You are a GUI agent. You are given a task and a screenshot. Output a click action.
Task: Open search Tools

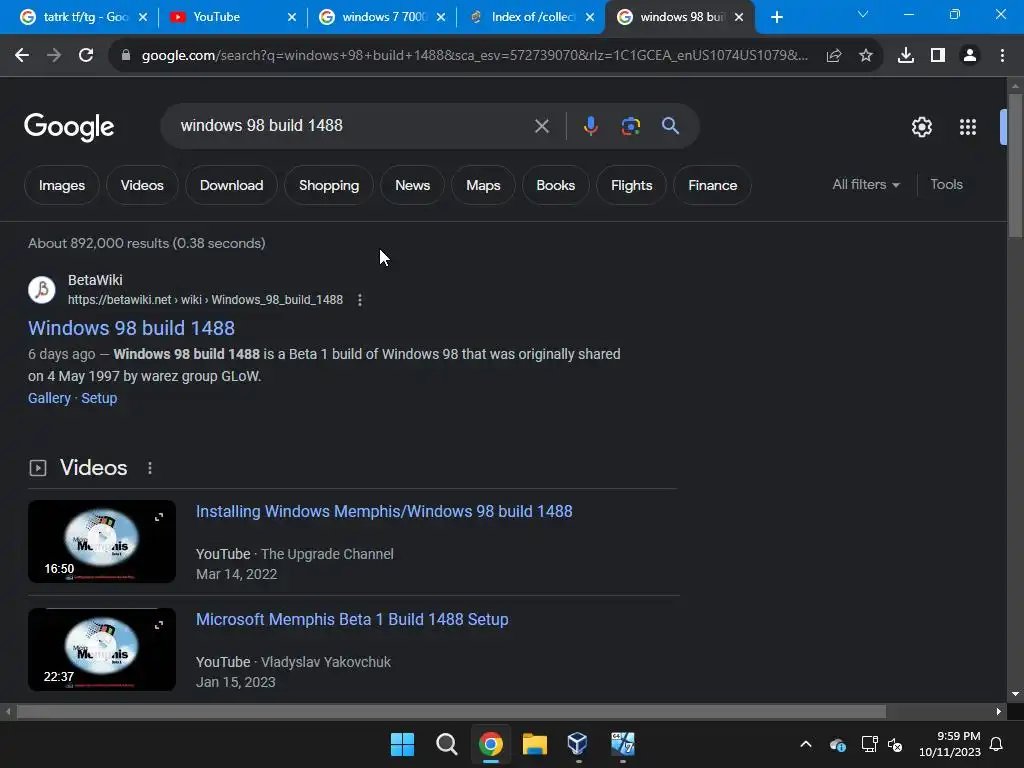[946, 185]
